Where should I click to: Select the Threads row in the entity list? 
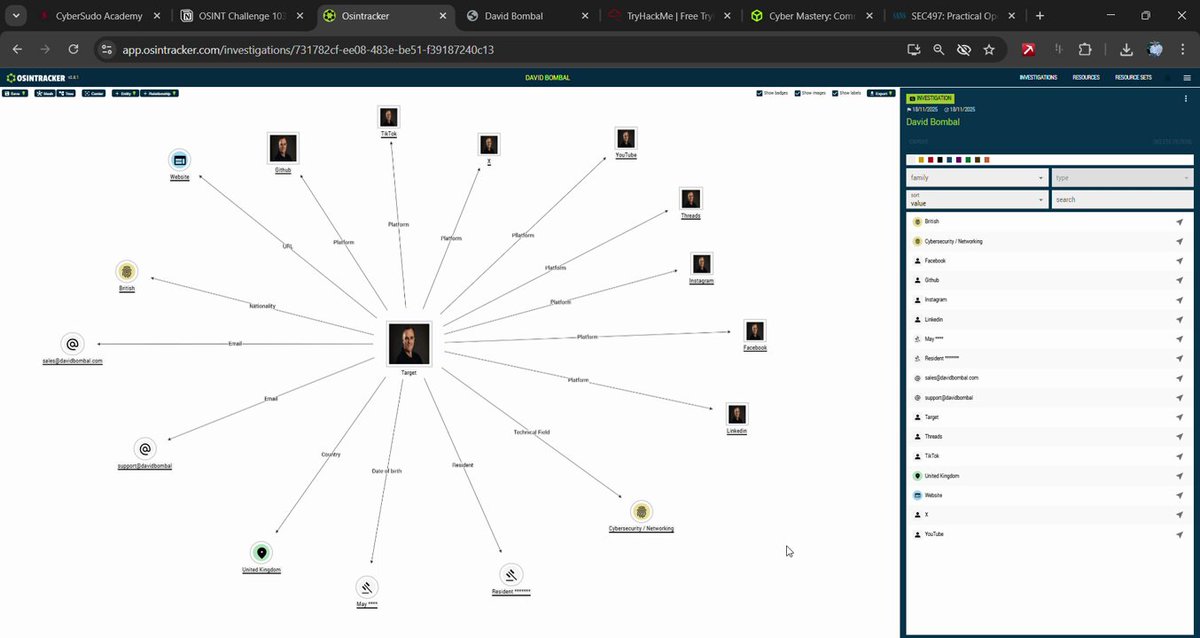pos(1049,437)
